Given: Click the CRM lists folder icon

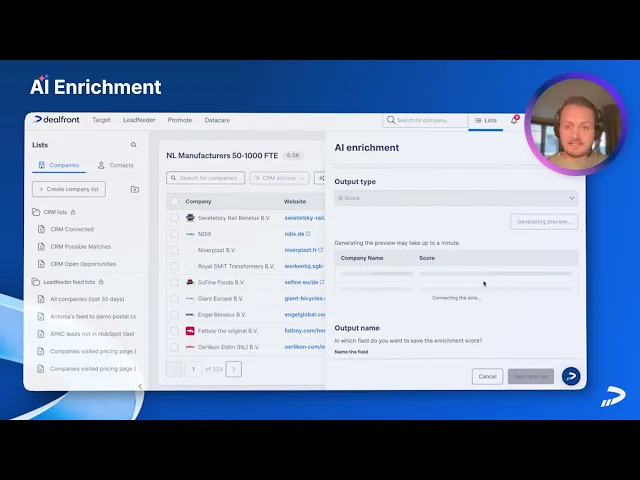Looking at the screenshot, I should [x=36, y=212].
